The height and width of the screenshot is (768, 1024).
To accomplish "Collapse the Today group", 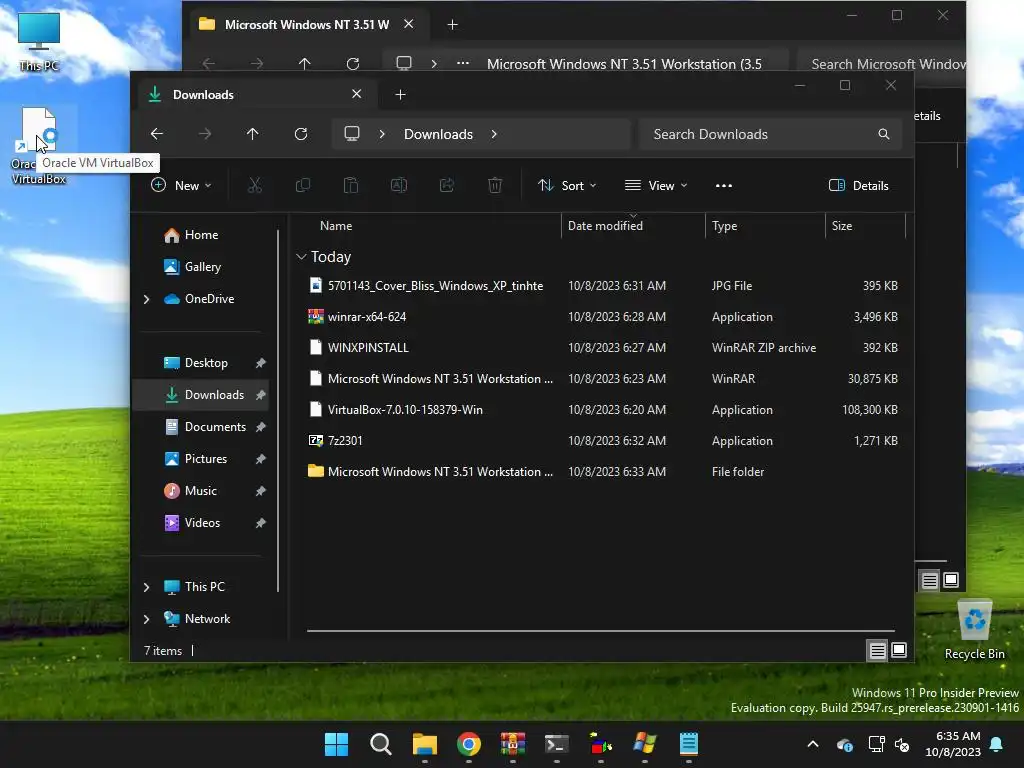I will click(x=301, y=257).
